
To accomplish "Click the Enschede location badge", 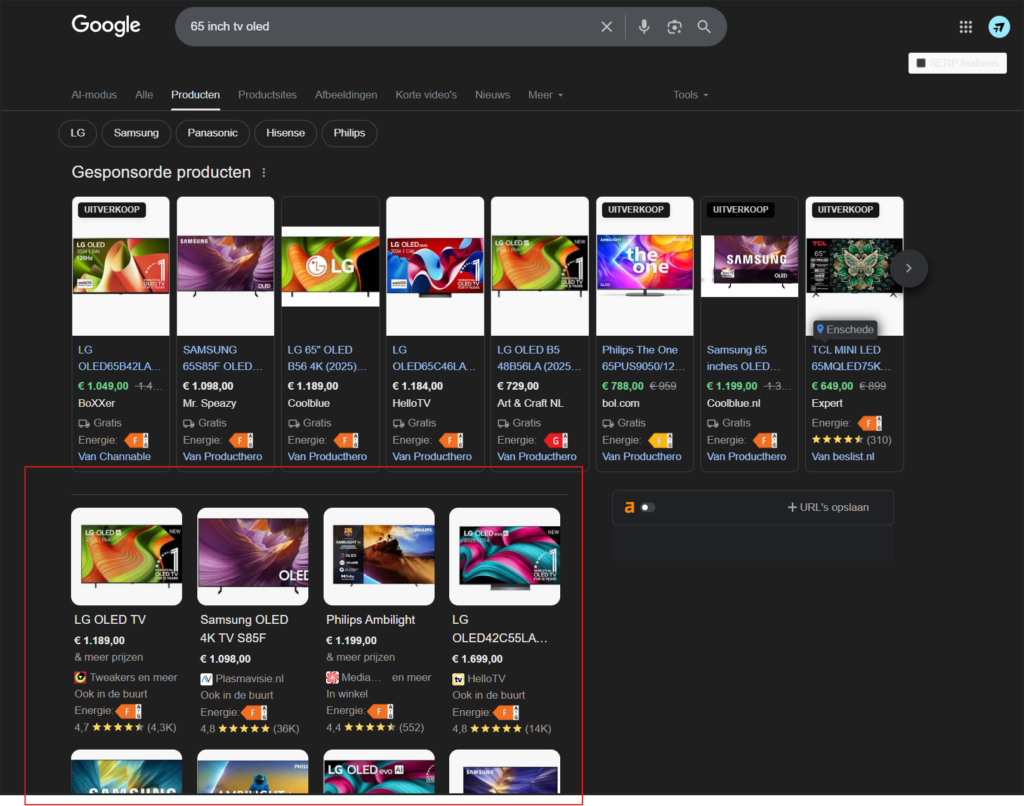I will click(845, 329).
